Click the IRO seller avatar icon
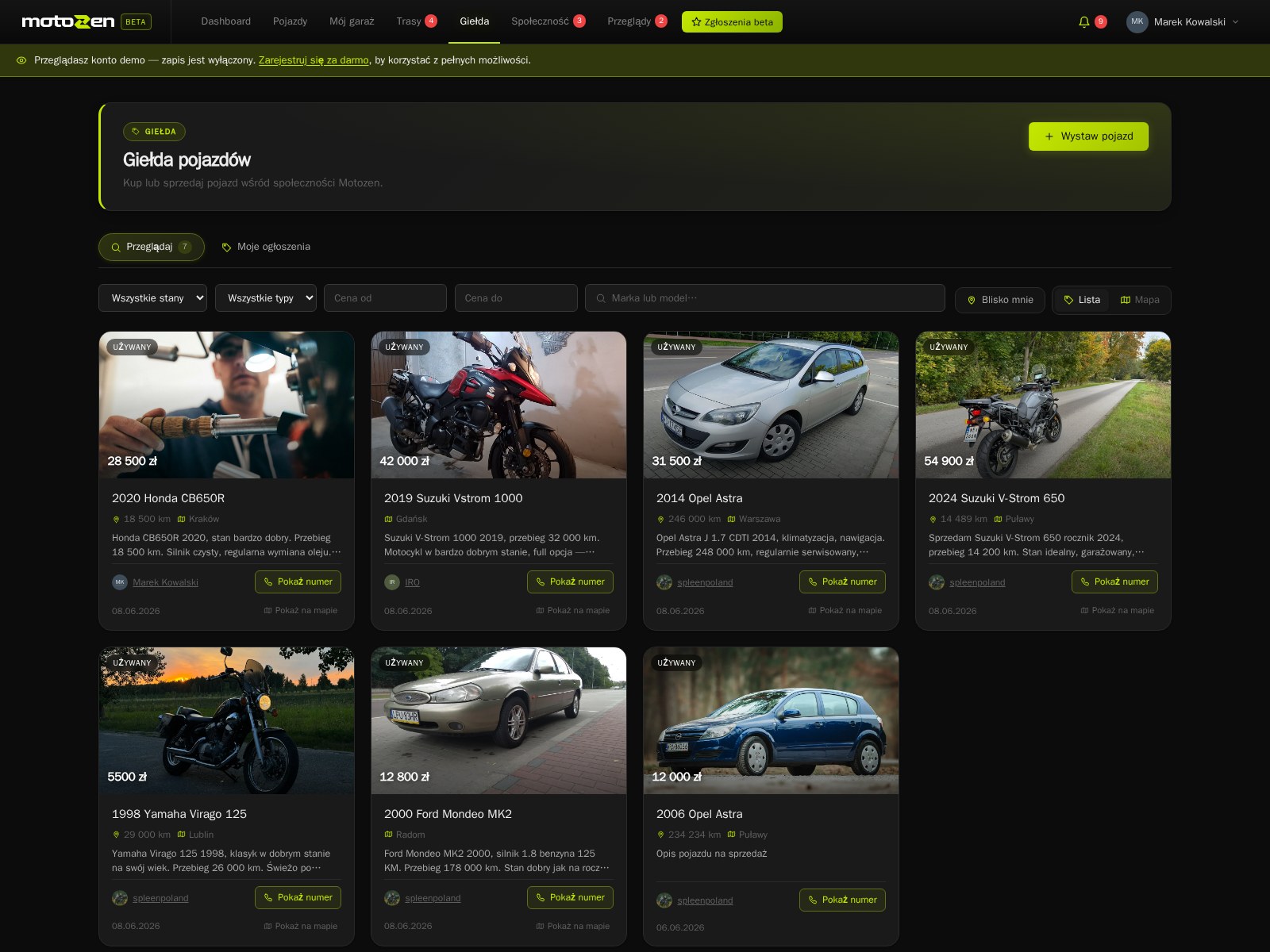The height and width of the screenshot is (952, 1270). [392, 582]
